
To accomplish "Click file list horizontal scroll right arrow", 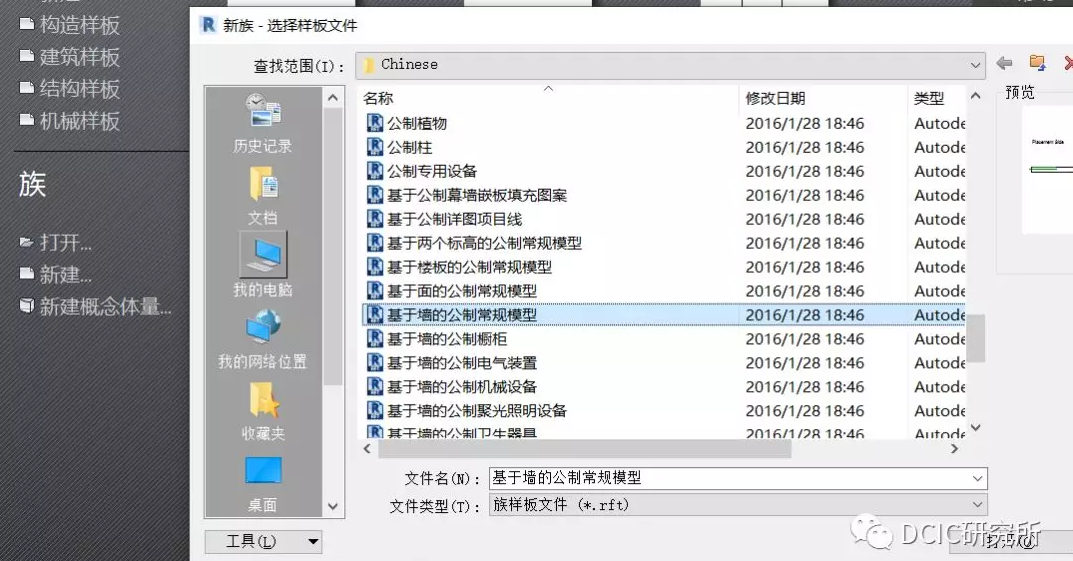I will click(x=955, y=449).
